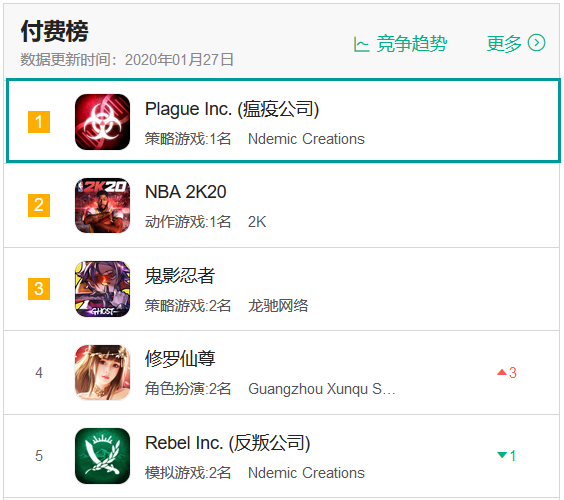The width and height of the screenshot is (564, 500).
Task: Open the 鬼影忍者 app title
Action: 180,276
